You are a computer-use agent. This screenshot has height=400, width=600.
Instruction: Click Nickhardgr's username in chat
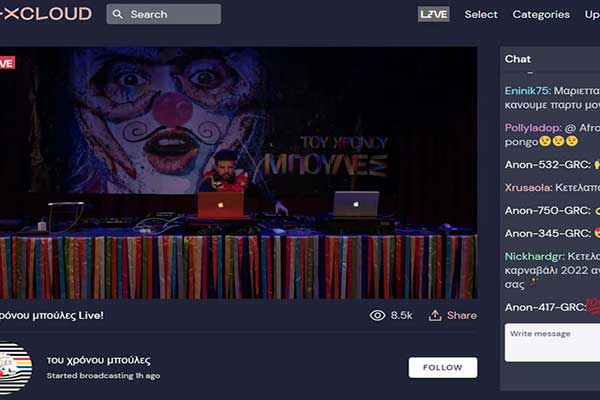pyautogui.click(x=538, y=256)
